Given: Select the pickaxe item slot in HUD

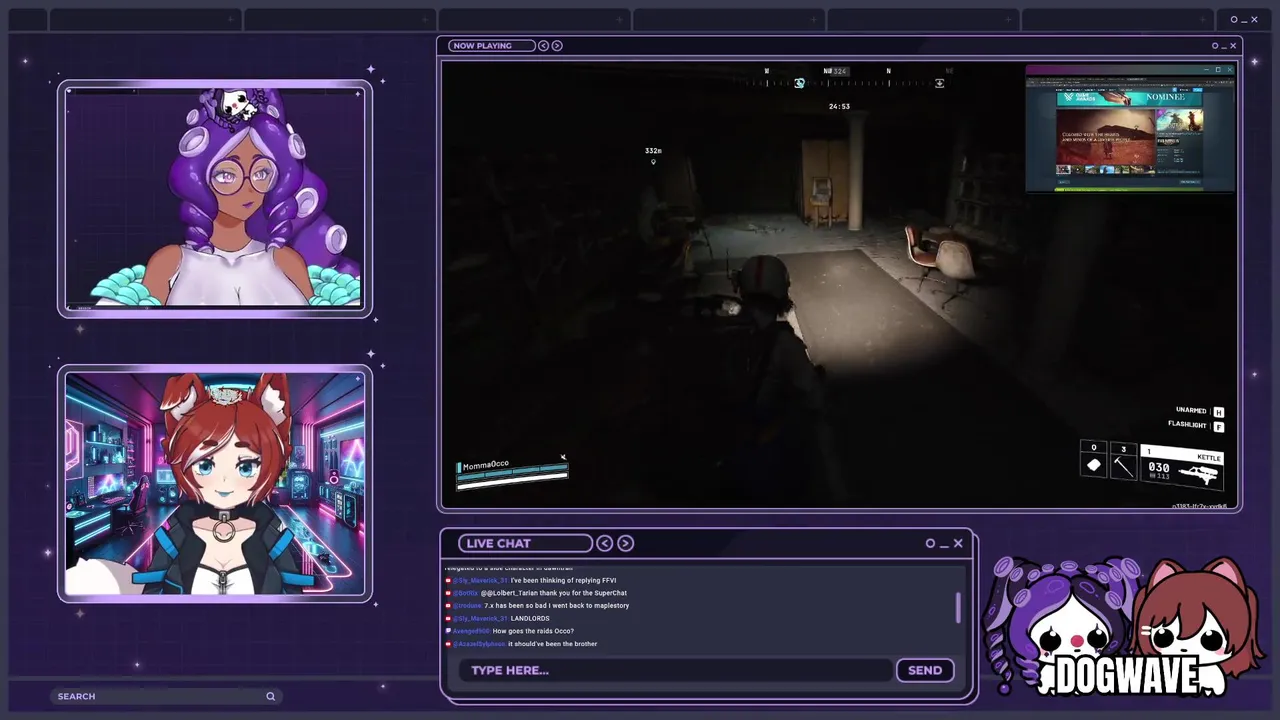Looking at the screenshot, I should pos(1123,461).
